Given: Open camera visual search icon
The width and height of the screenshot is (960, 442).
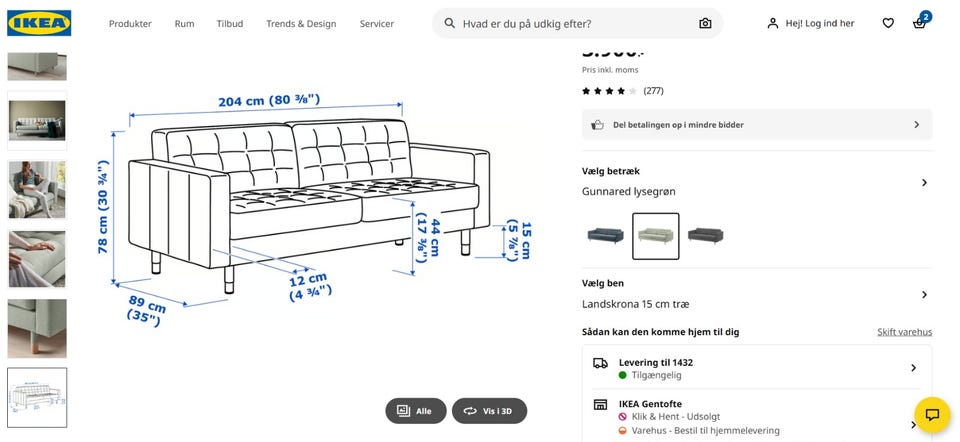Looking at the screenshot, I should (705, 23).
